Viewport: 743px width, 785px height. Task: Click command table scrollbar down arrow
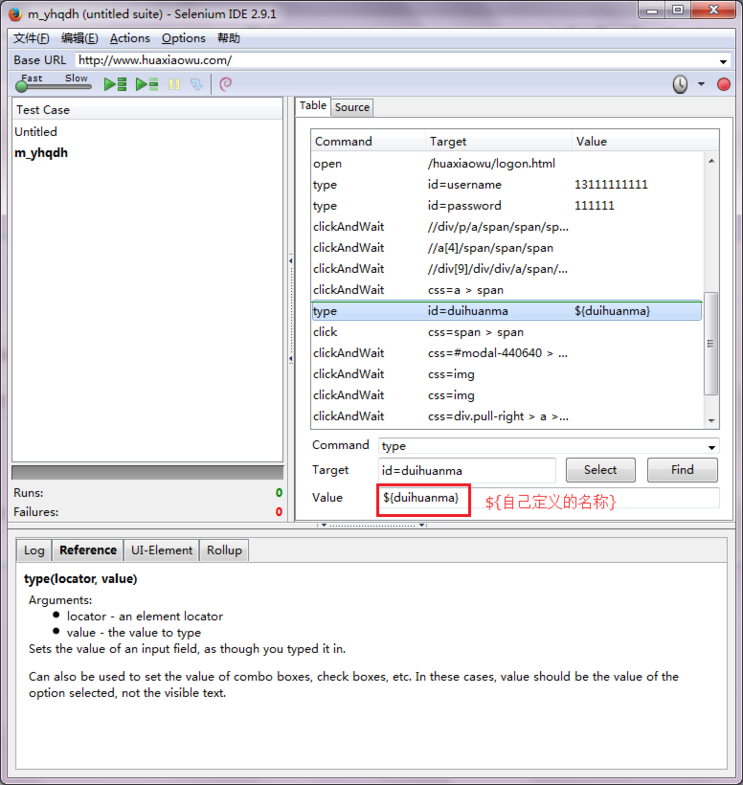(711, 421)
